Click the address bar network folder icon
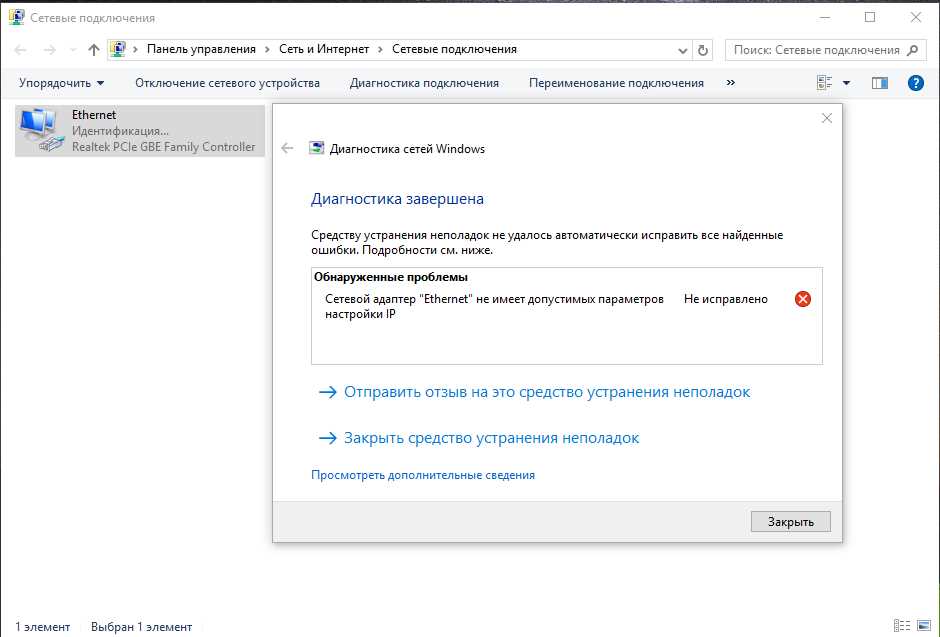Viewport: 940px width, 637px height. [118, 49]
